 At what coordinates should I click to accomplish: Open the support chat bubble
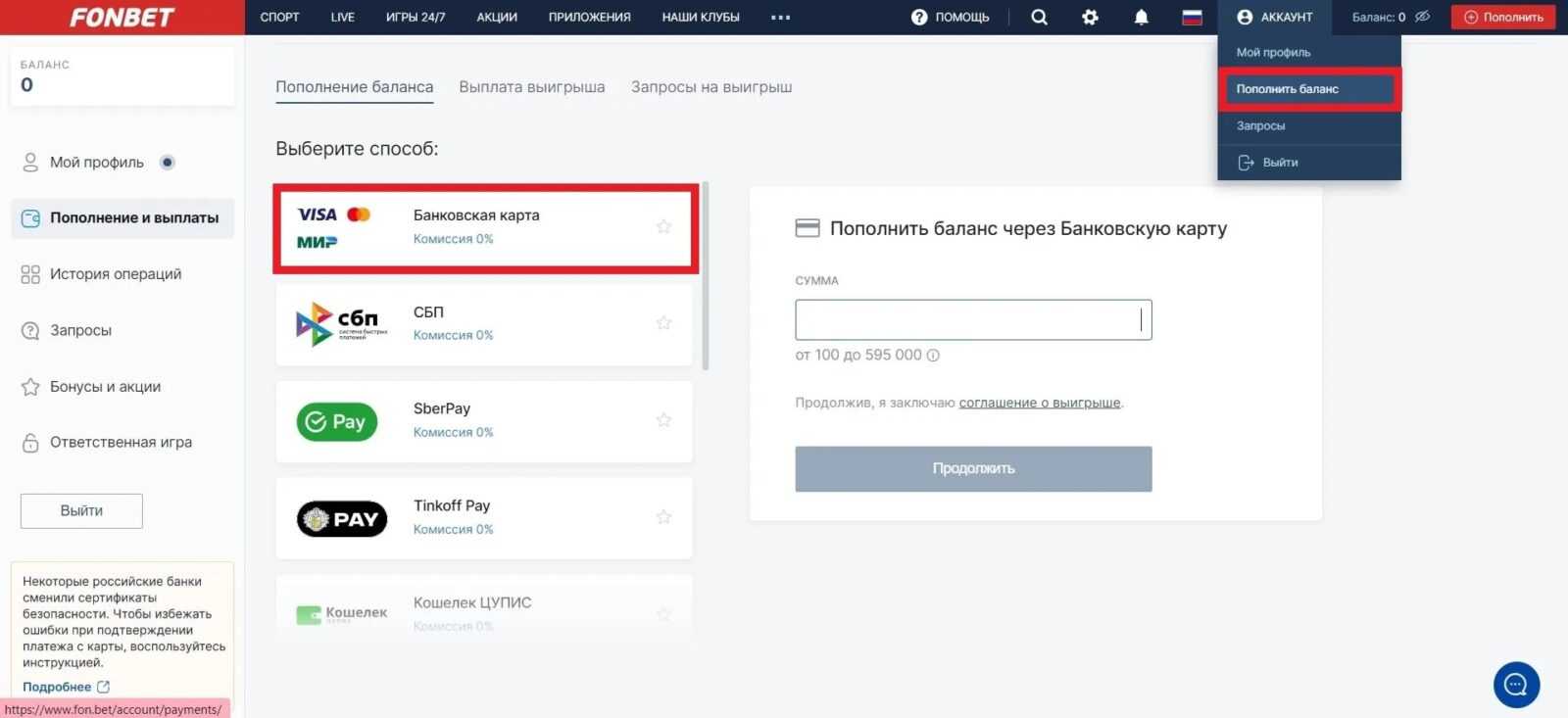(1516, 684)
